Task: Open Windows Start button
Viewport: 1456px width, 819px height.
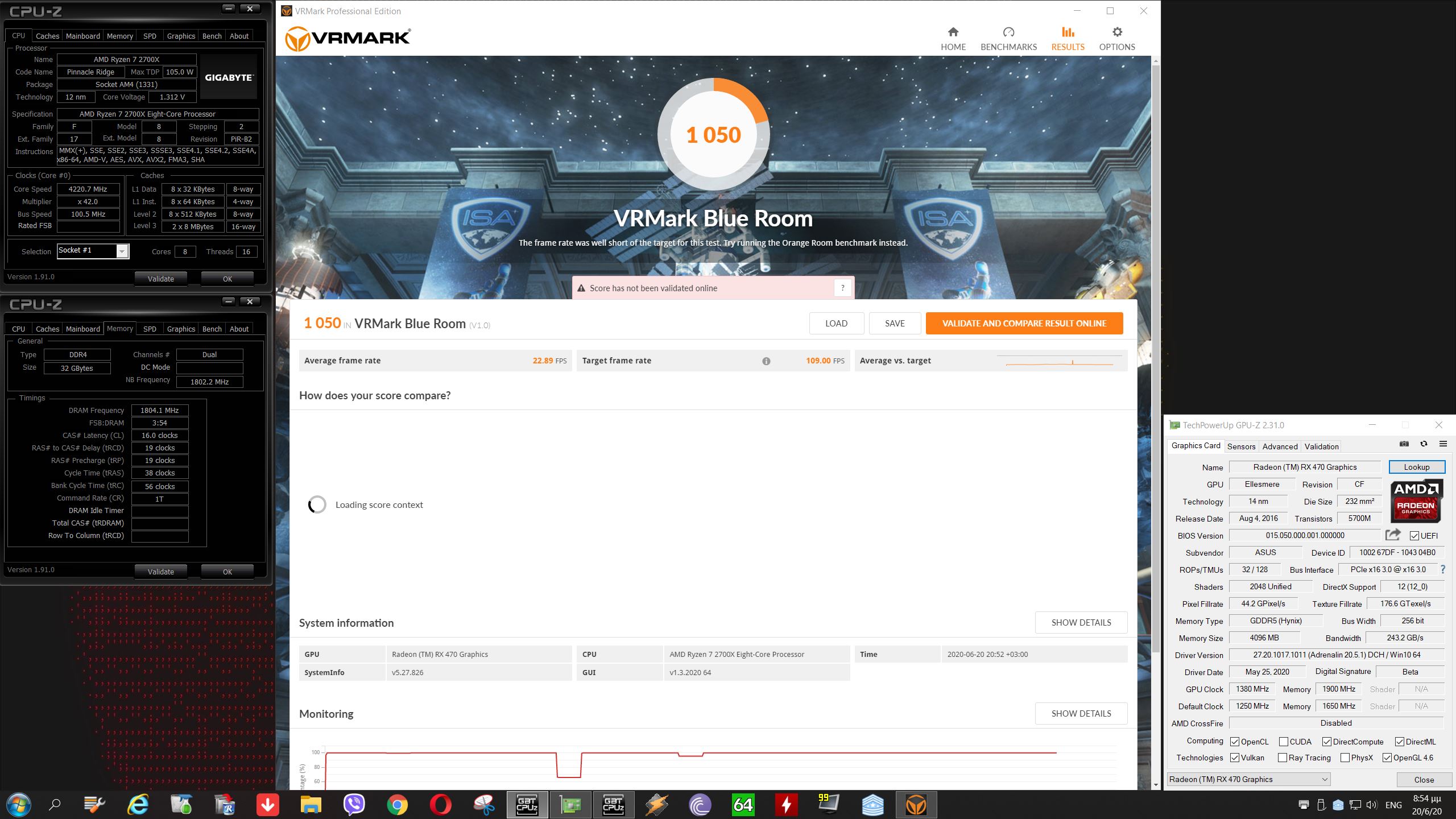Action: pos(18,805)
